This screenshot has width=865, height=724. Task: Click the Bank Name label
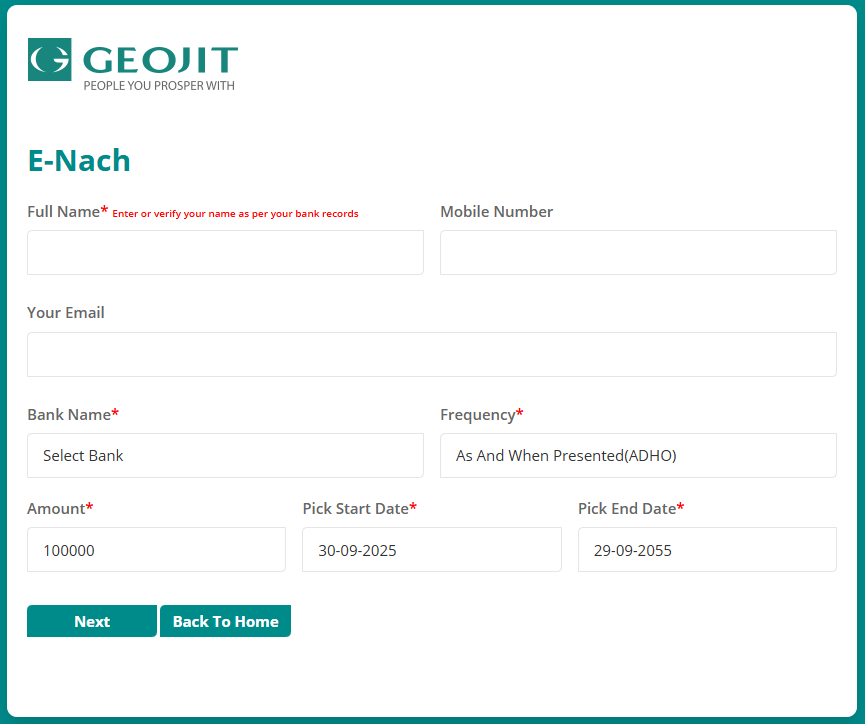pyautogui.click(x=73, y=414)
